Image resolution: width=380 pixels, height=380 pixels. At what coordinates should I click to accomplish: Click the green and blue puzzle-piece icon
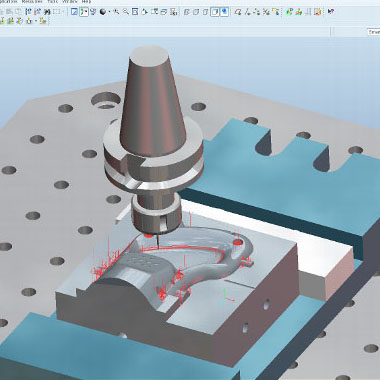[289, 12]
